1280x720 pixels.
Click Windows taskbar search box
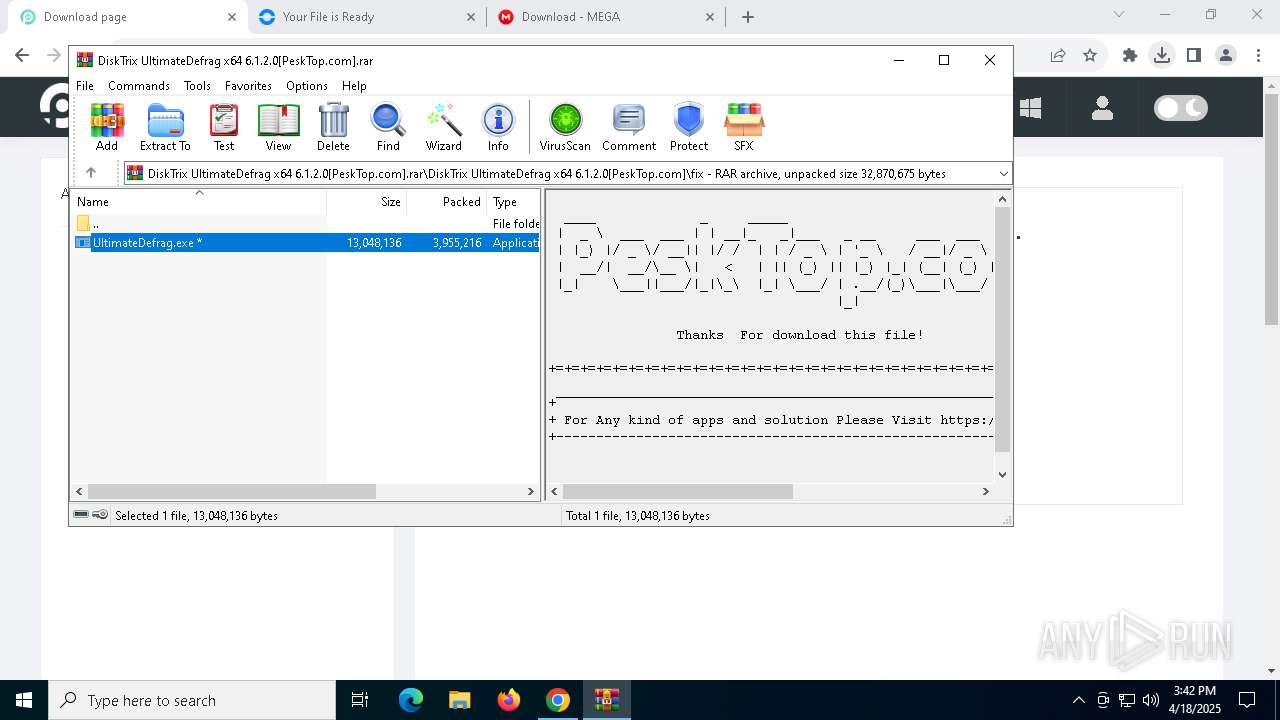click(x=192, y=700)
